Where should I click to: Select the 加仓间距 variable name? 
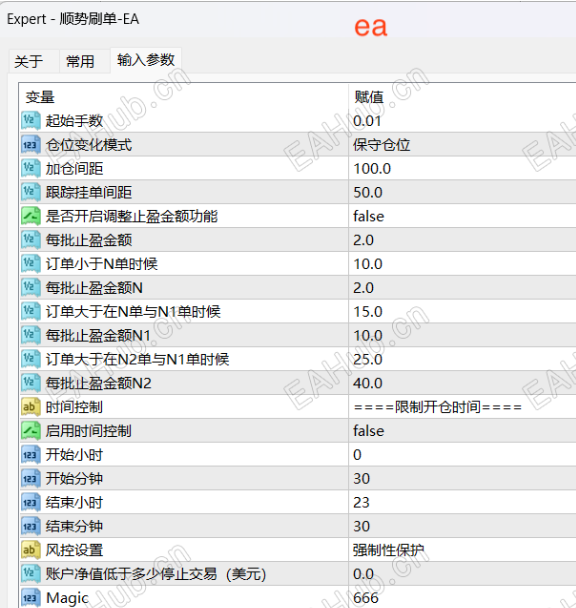click(x=74, y=169)
